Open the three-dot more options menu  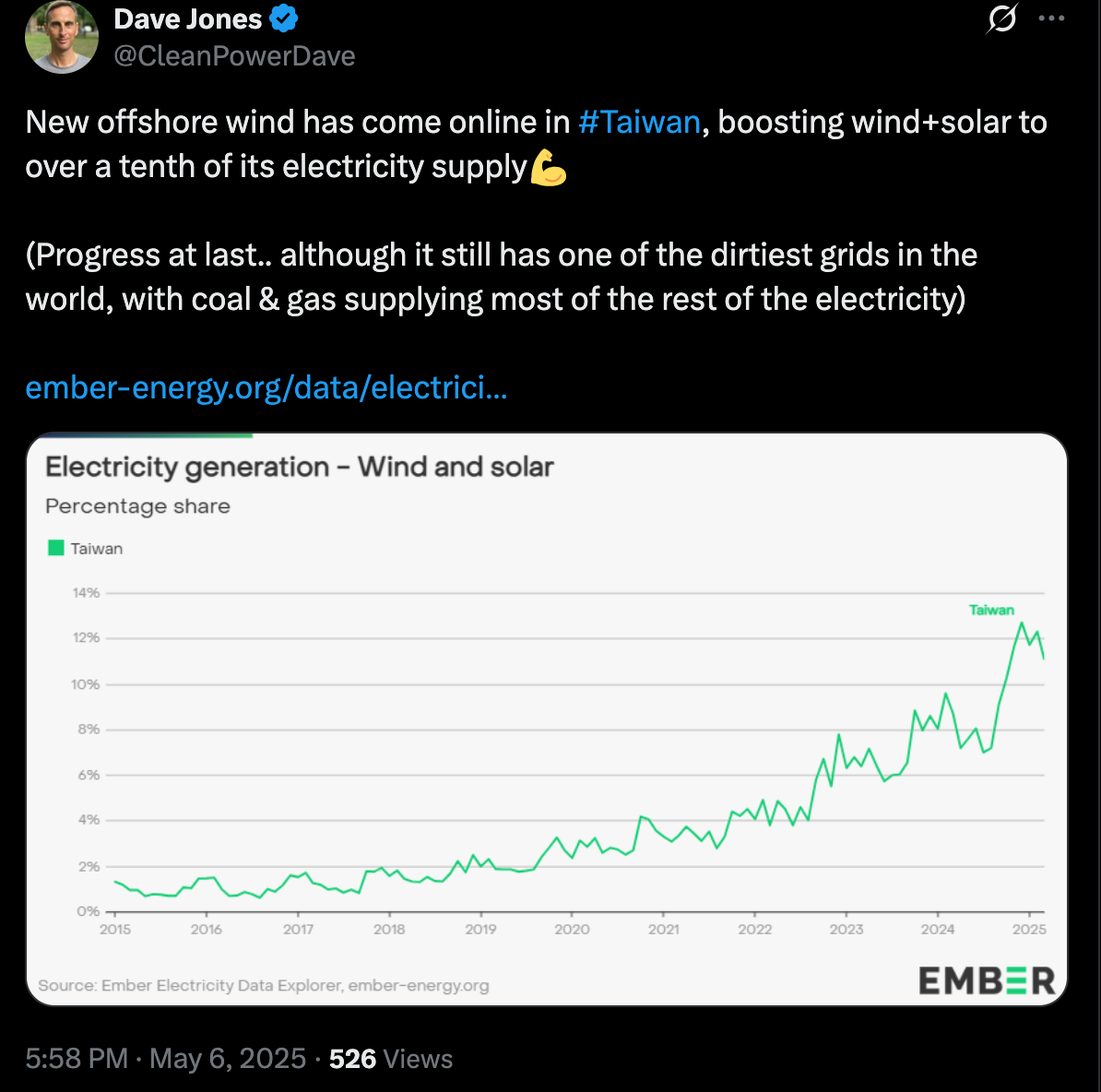click(1051, 18)
